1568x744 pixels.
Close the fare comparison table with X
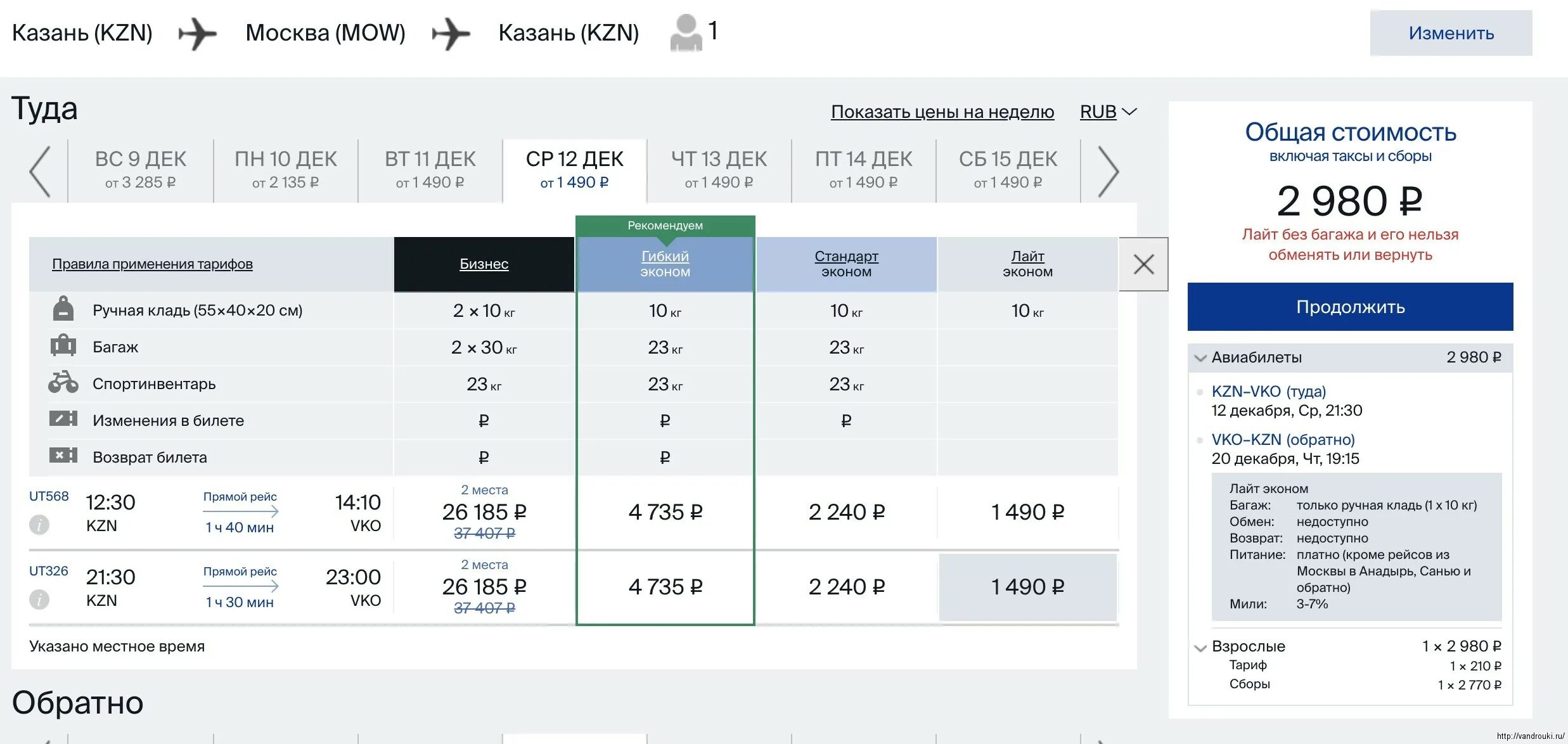(x=1143, y=264)
